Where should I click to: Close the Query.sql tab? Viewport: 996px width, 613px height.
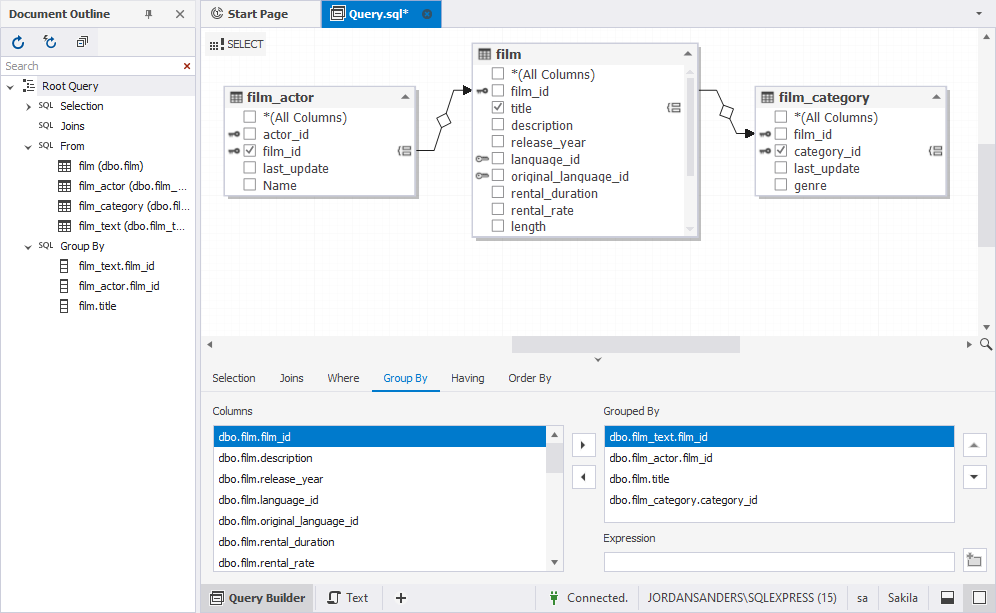click(x=427, y=14)
